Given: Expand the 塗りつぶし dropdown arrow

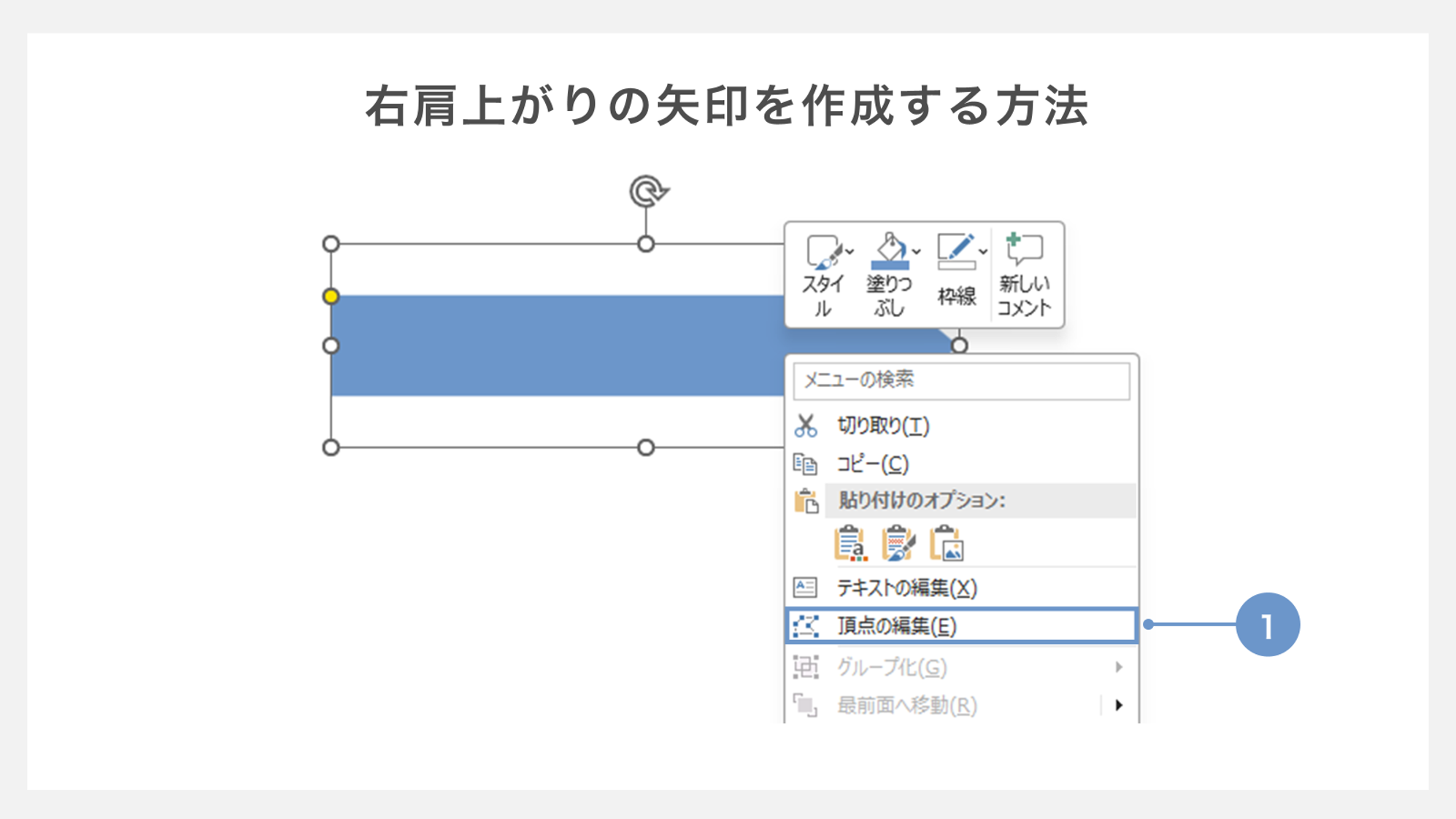Looking at the screenshot, I should pos(917,252).
